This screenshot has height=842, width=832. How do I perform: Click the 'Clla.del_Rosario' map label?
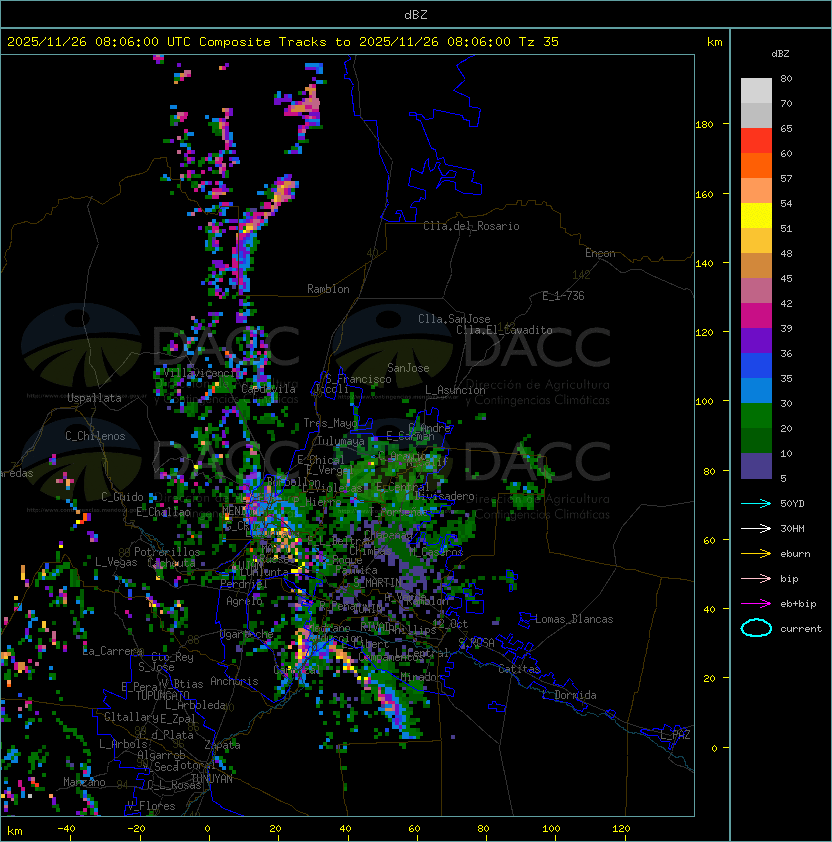[471, 226]
